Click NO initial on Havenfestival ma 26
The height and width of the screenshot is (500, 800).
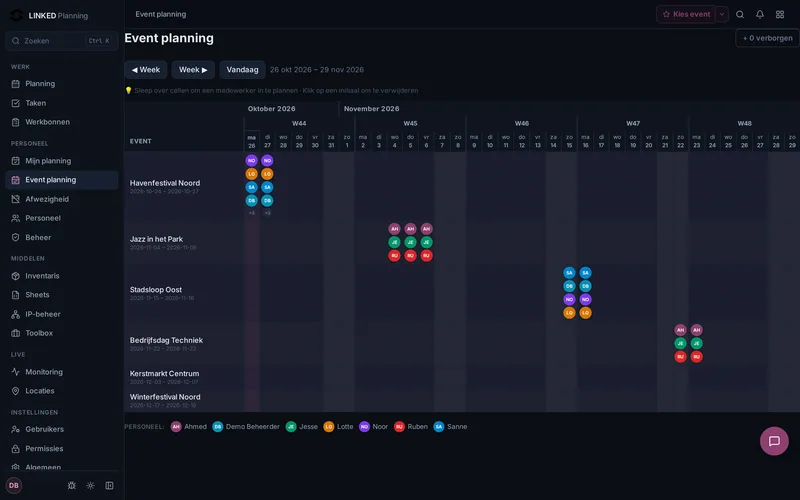(x=252, y=161)
